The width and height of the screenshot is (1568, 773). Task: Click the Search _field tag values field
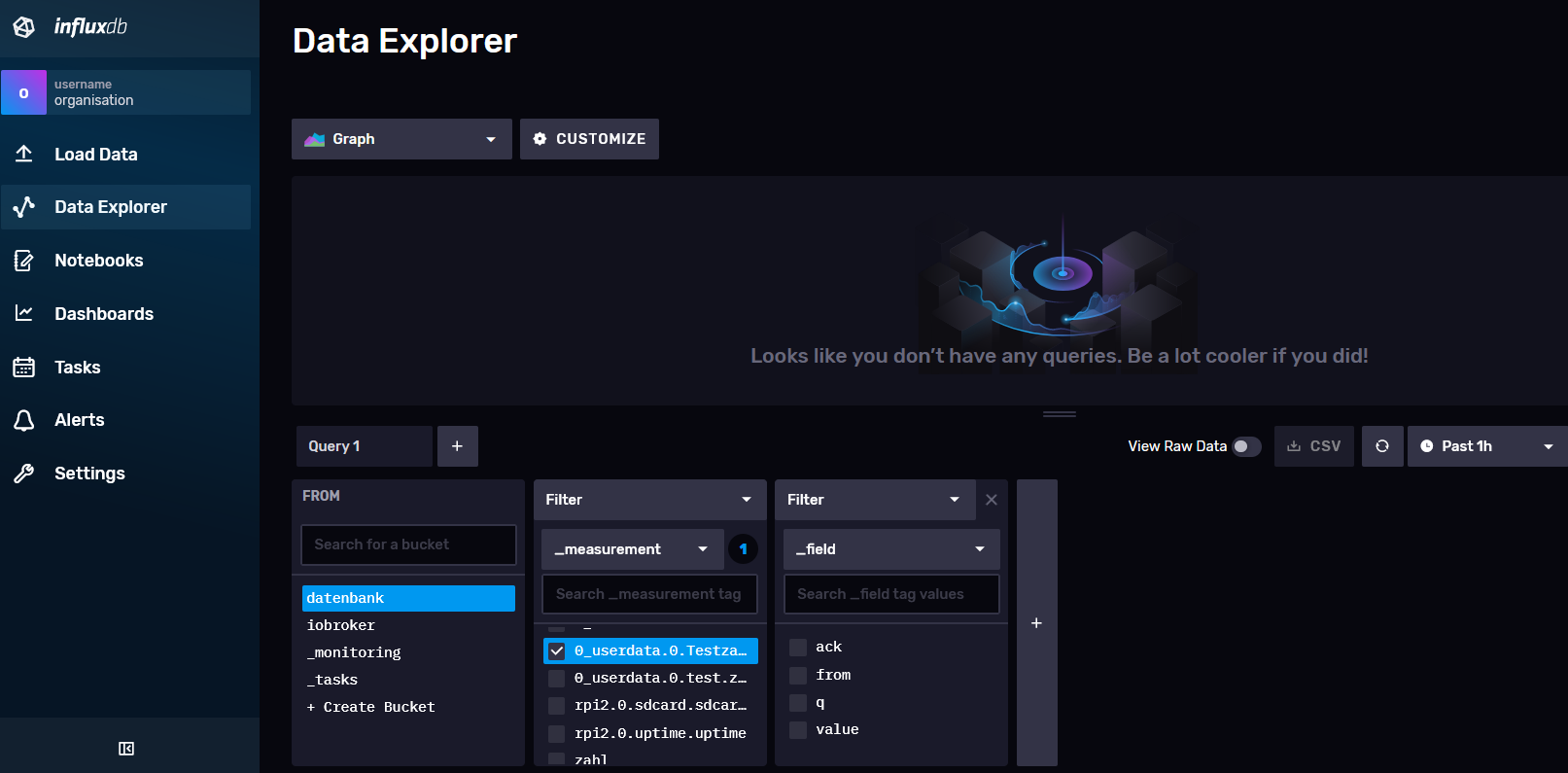pos(891,594)
